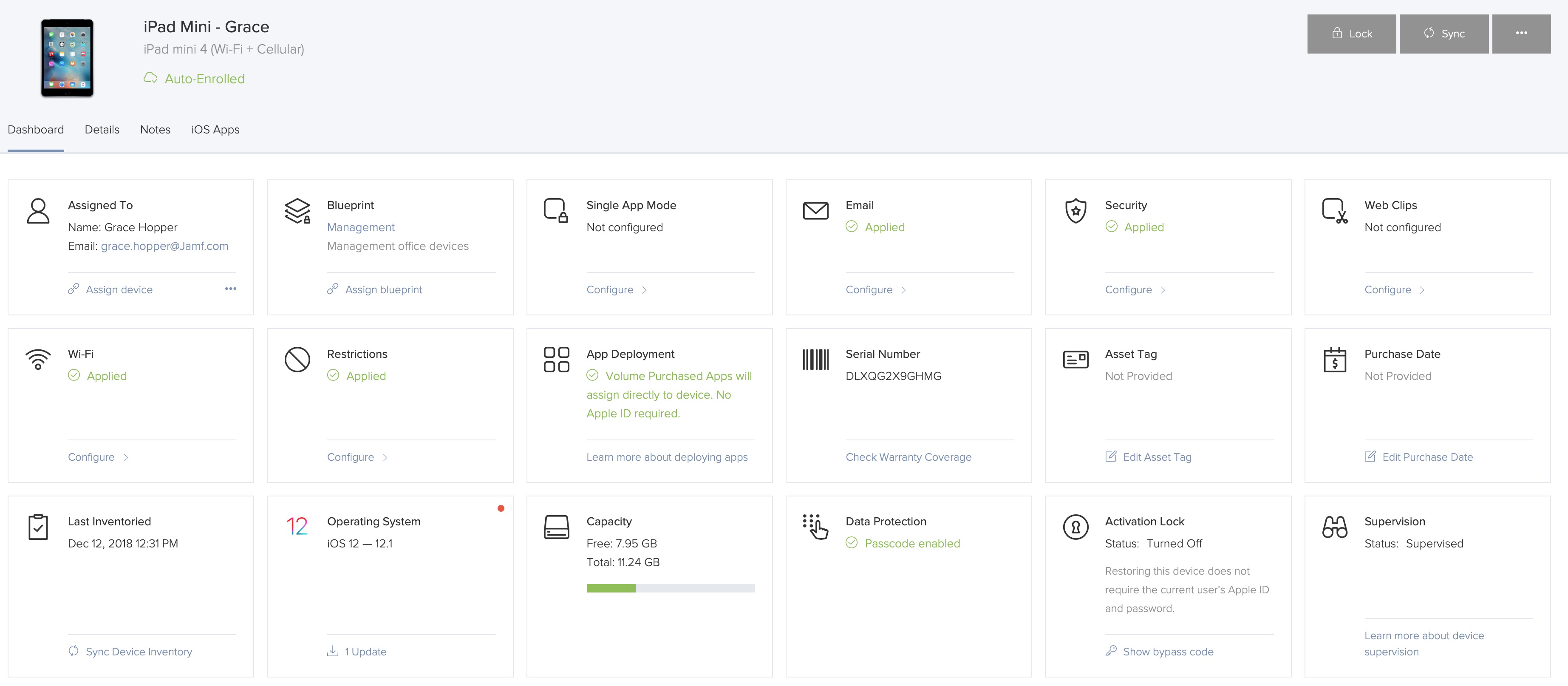Image resolution: width=1568 pixels, height=686 pixels.
Task: Click the Security shield icon
Action: pyautogui.click(x=1076, y=211)
